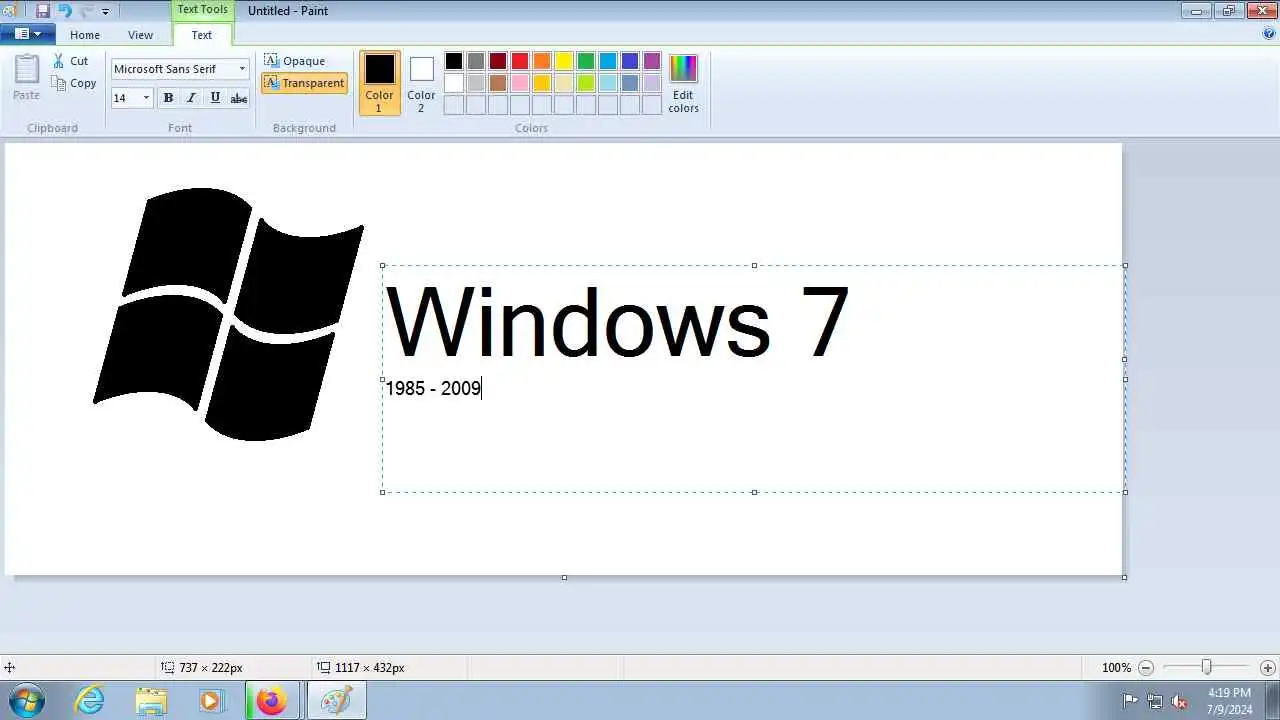Image resolution: width=1280 pixels, height=720 pixels.
Task: Pick the yellow color swatch
Action: coord(564,61)
